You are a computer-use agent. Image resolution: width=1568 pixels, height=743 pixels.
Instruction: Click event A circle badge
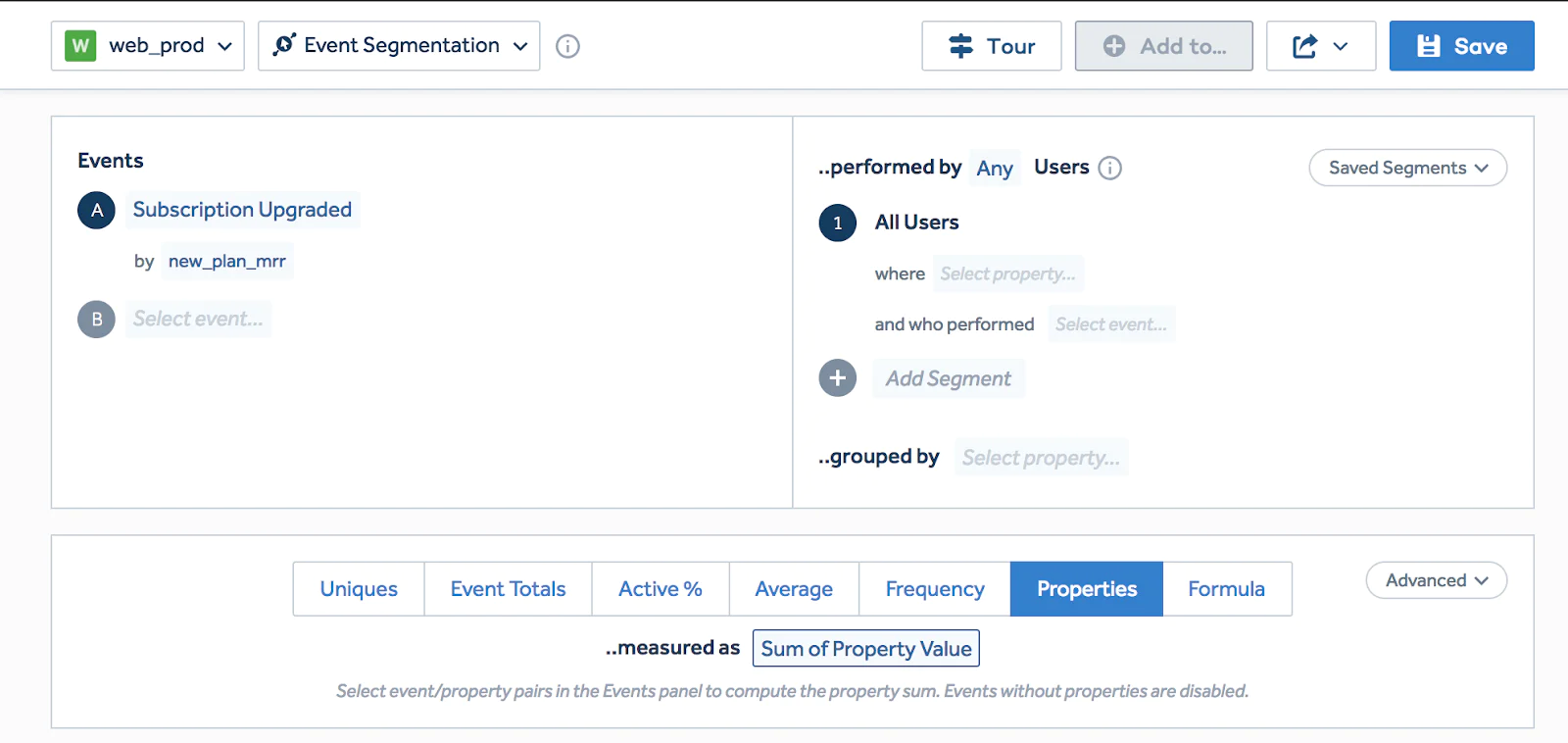click(x=96, y=210)
